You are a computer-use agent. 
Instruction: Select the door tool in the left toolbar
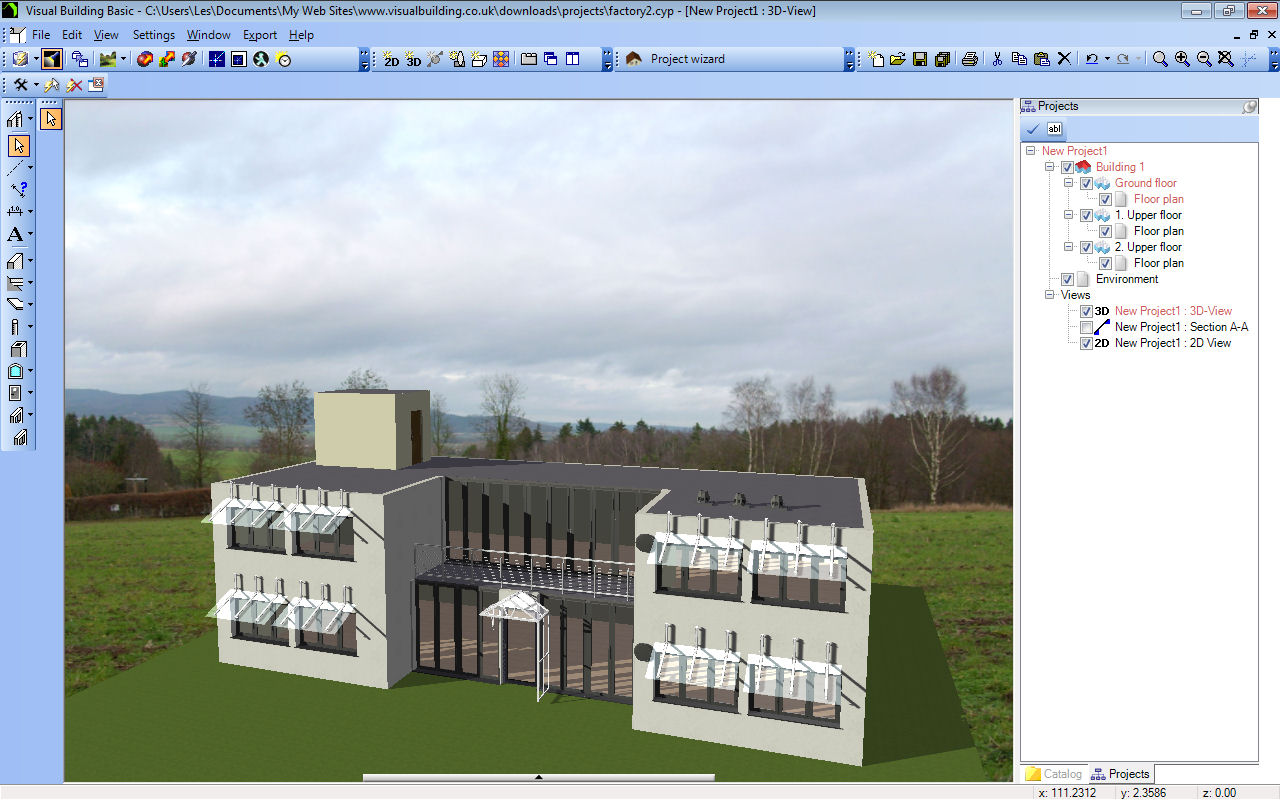coord(15,393)
